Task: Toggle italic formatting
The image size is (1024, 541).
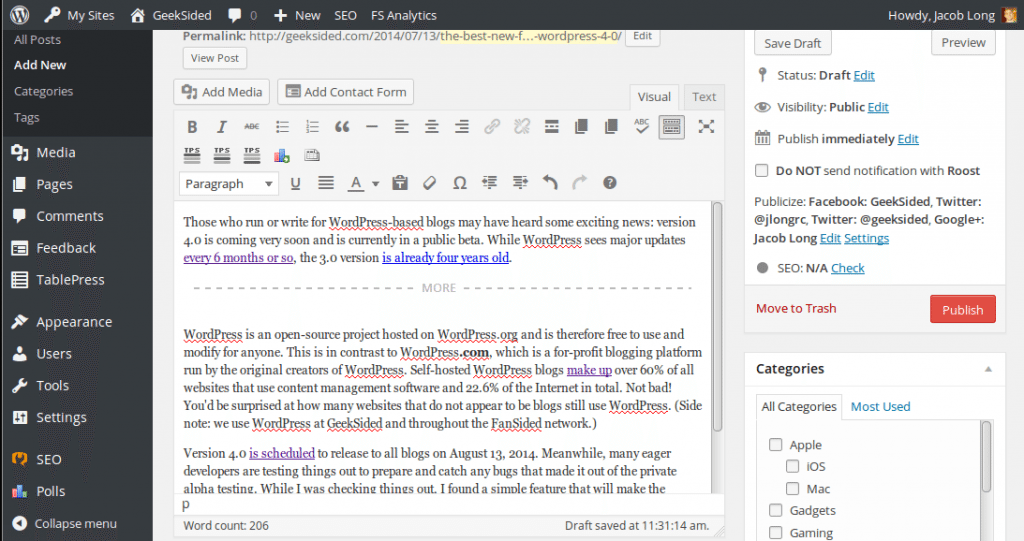Action: [x=222, y=127]
